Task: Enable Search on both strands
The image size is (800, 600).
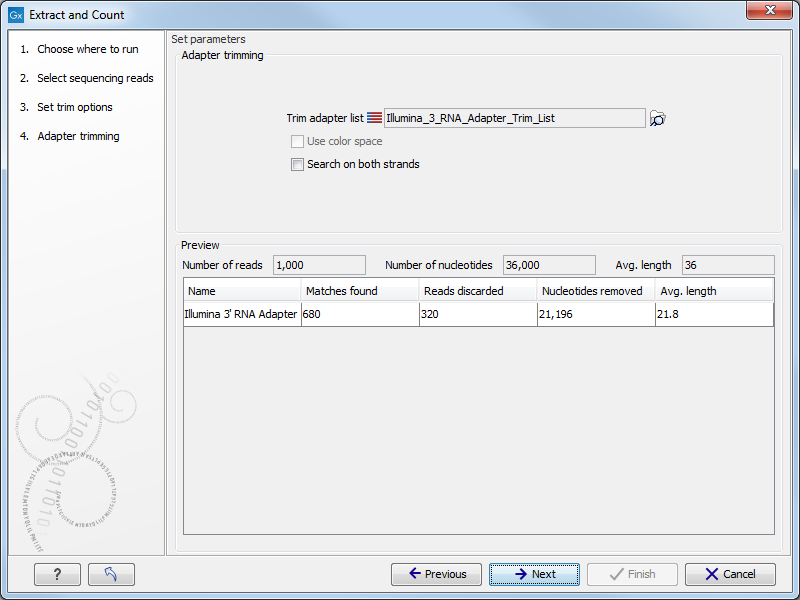Action: 297,164
